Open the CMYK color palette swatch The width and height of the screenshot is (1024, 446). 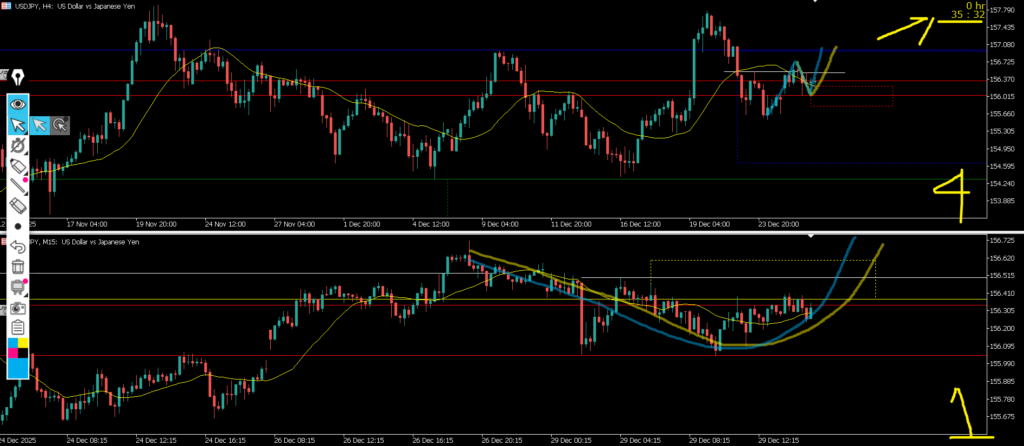pyautogui.click(x=17, y=347)
